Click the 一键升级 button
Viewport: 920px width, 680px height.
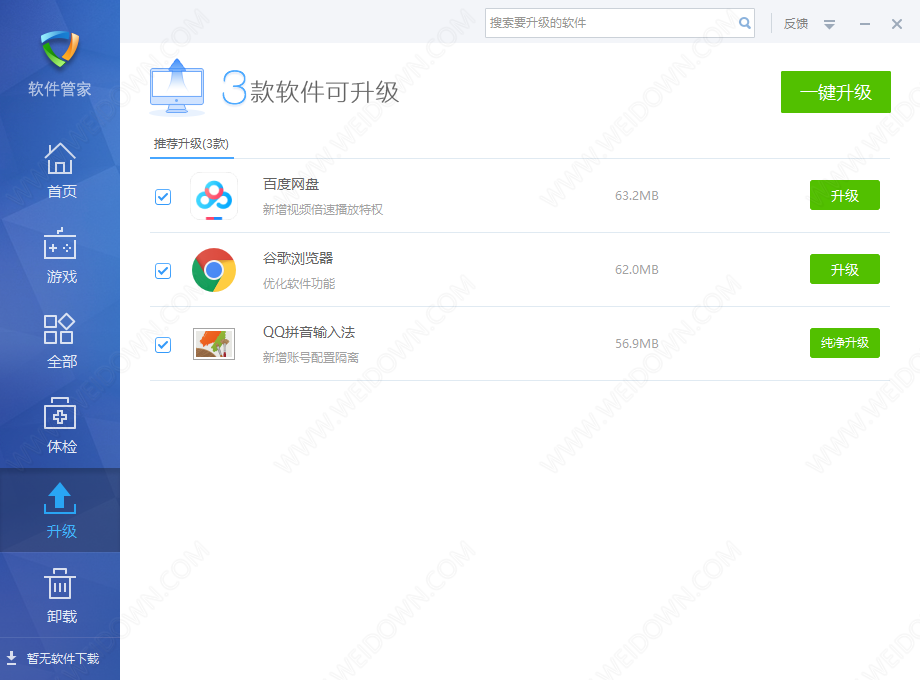[836, 92]
